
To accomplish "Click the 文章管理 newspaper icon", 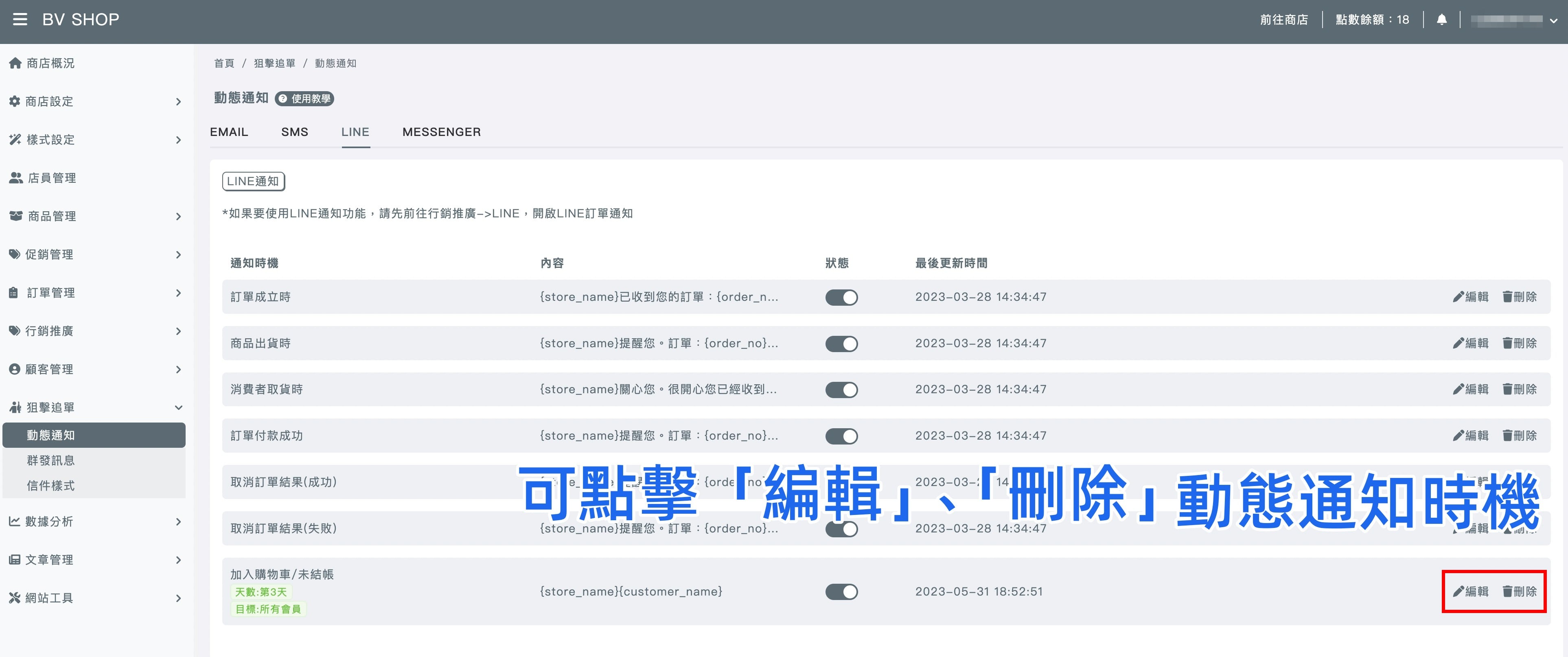I will tap(15, 560).
